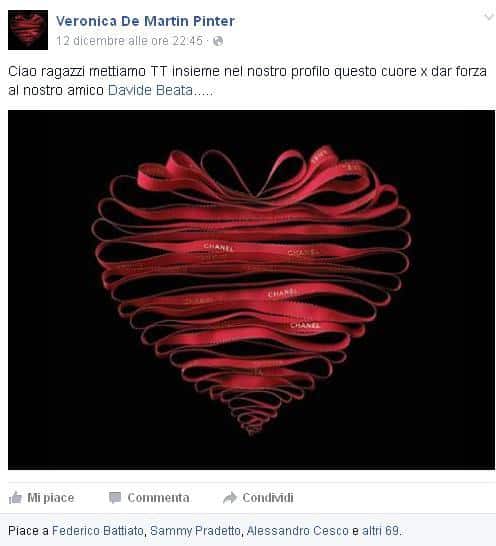This screenshot has height=546, width=496.
Task: Click the share arrow icon beside Condividi
Action: 230,498
